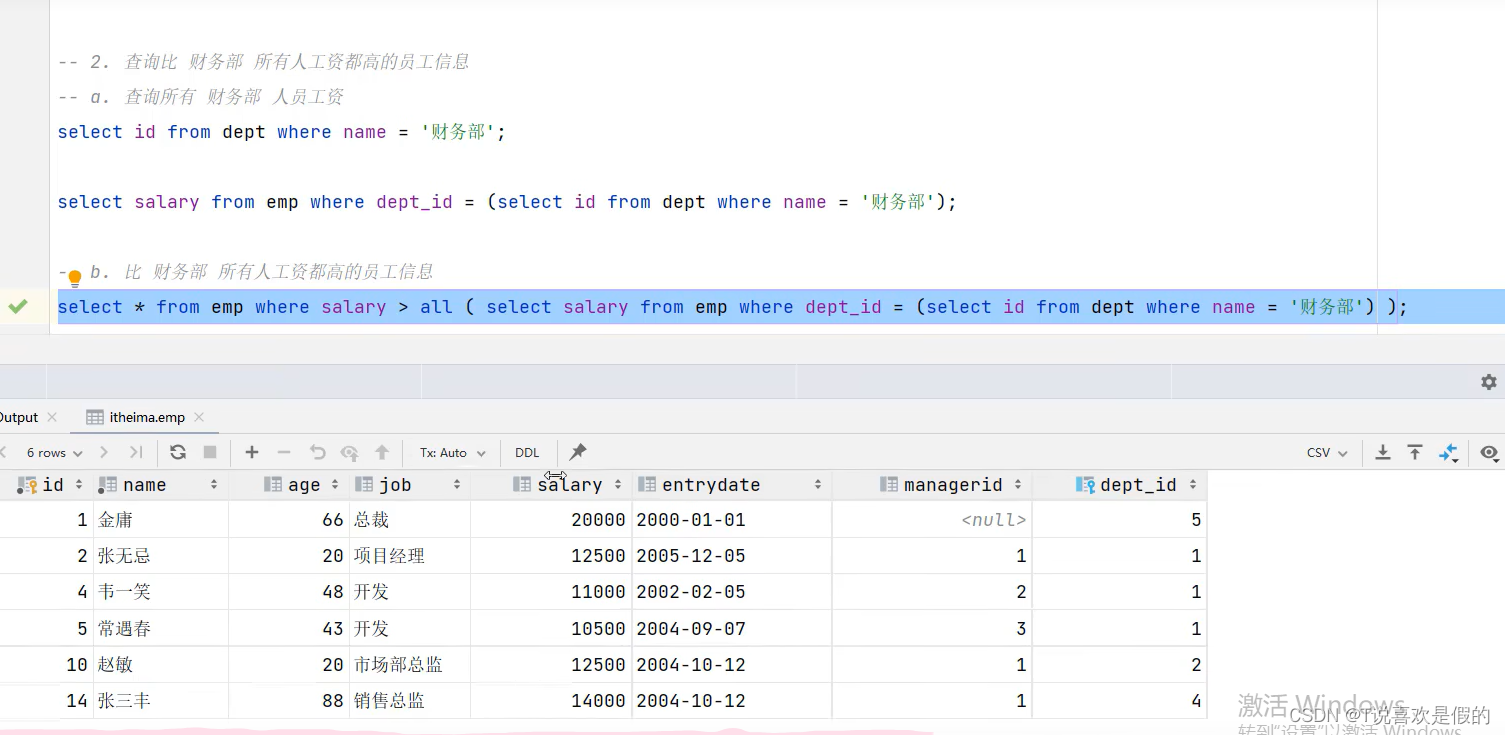Click the name cell 张无忌
The height and width of the screenshot is (735, 1505).
tap(162, 556)
